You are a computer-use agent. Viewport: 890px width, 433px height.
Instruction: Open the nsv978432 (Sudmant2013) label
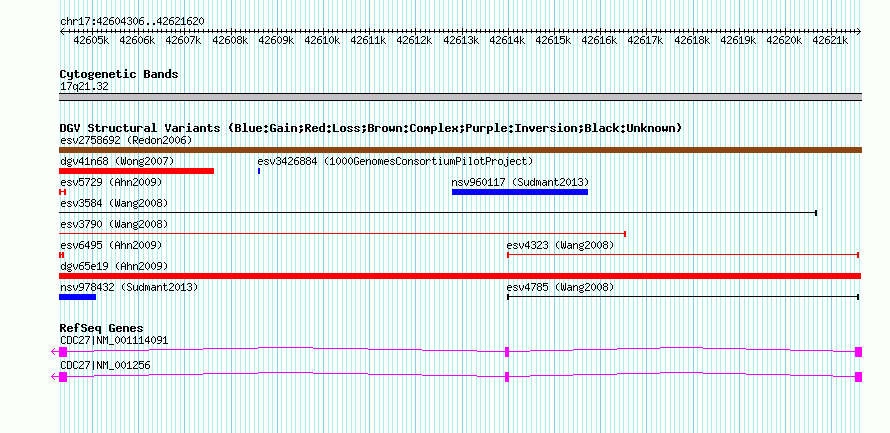129,287
